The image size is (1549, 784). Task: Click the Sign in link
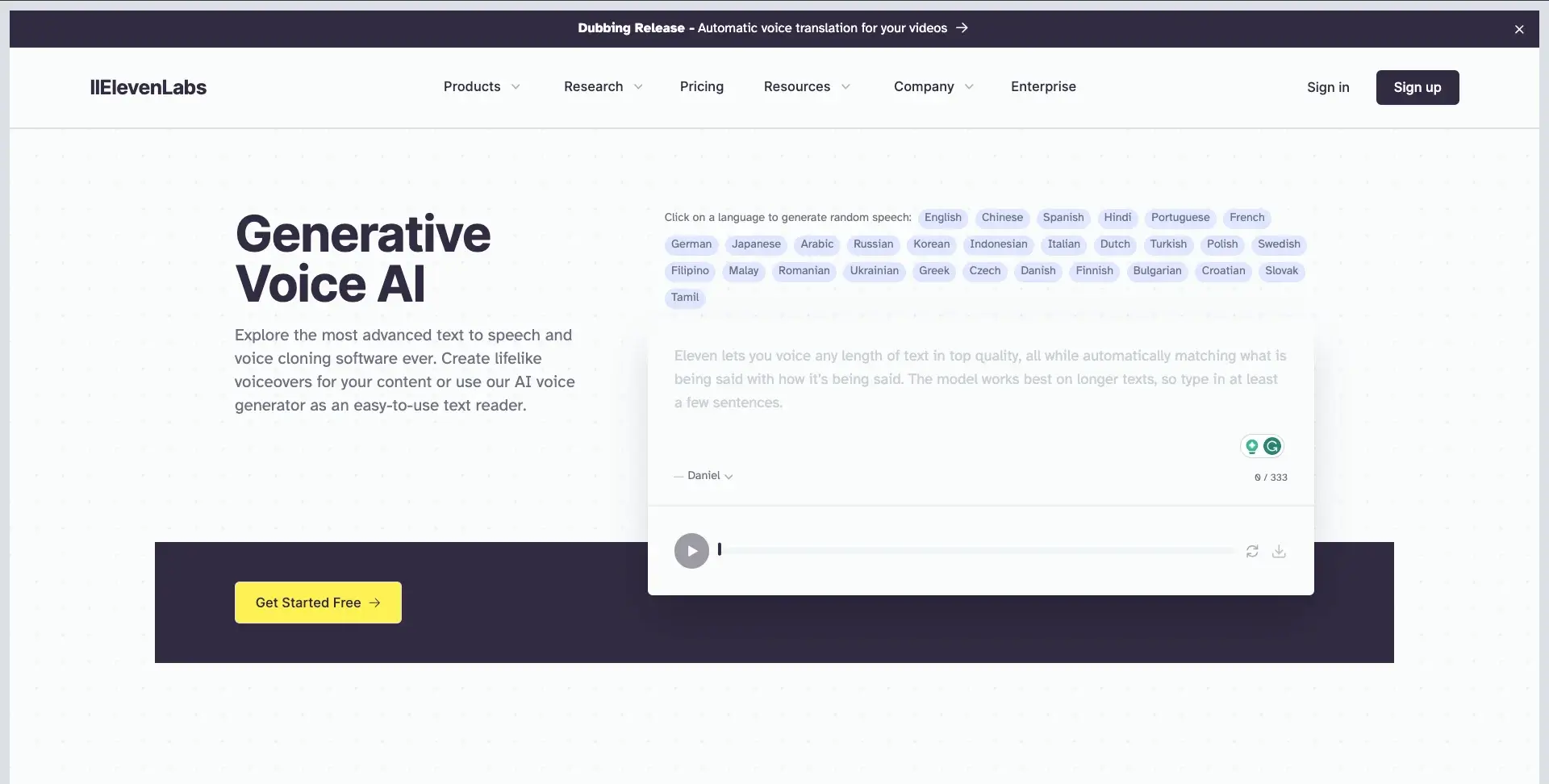pos(1328,87)
